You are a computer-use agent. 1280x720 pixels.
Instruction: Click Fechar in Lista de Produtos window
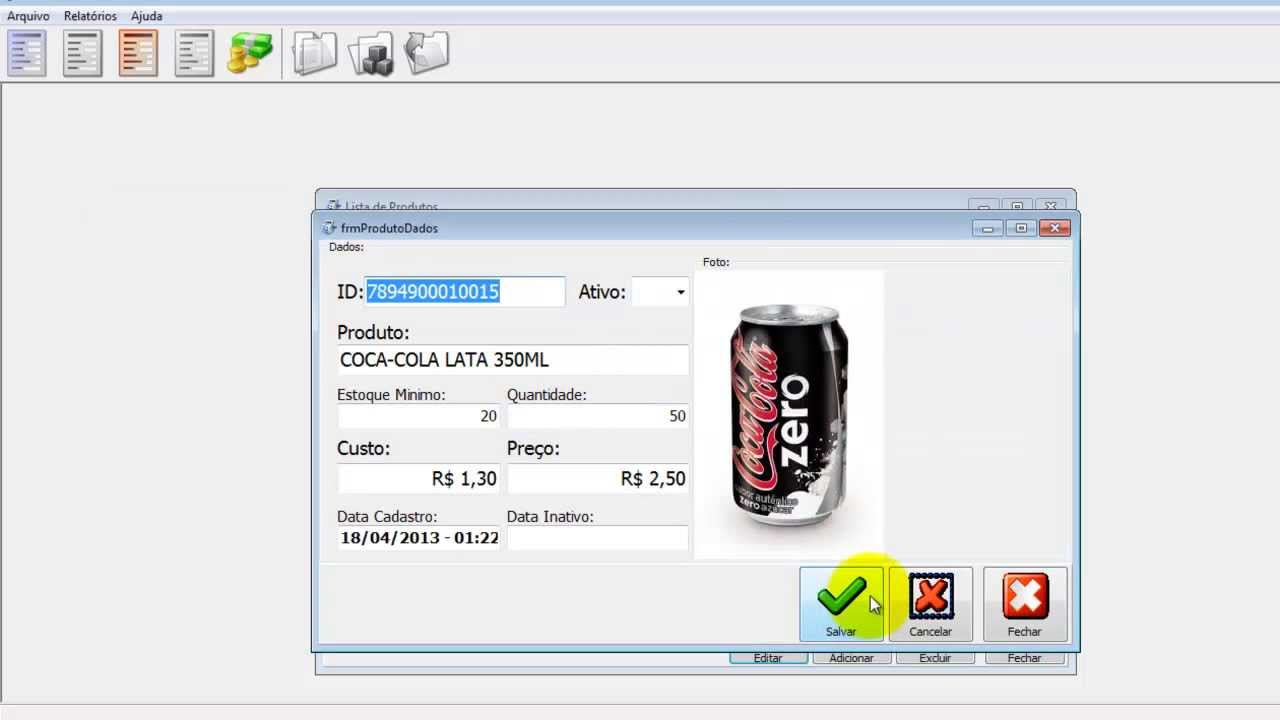[x=1025, y=658]
